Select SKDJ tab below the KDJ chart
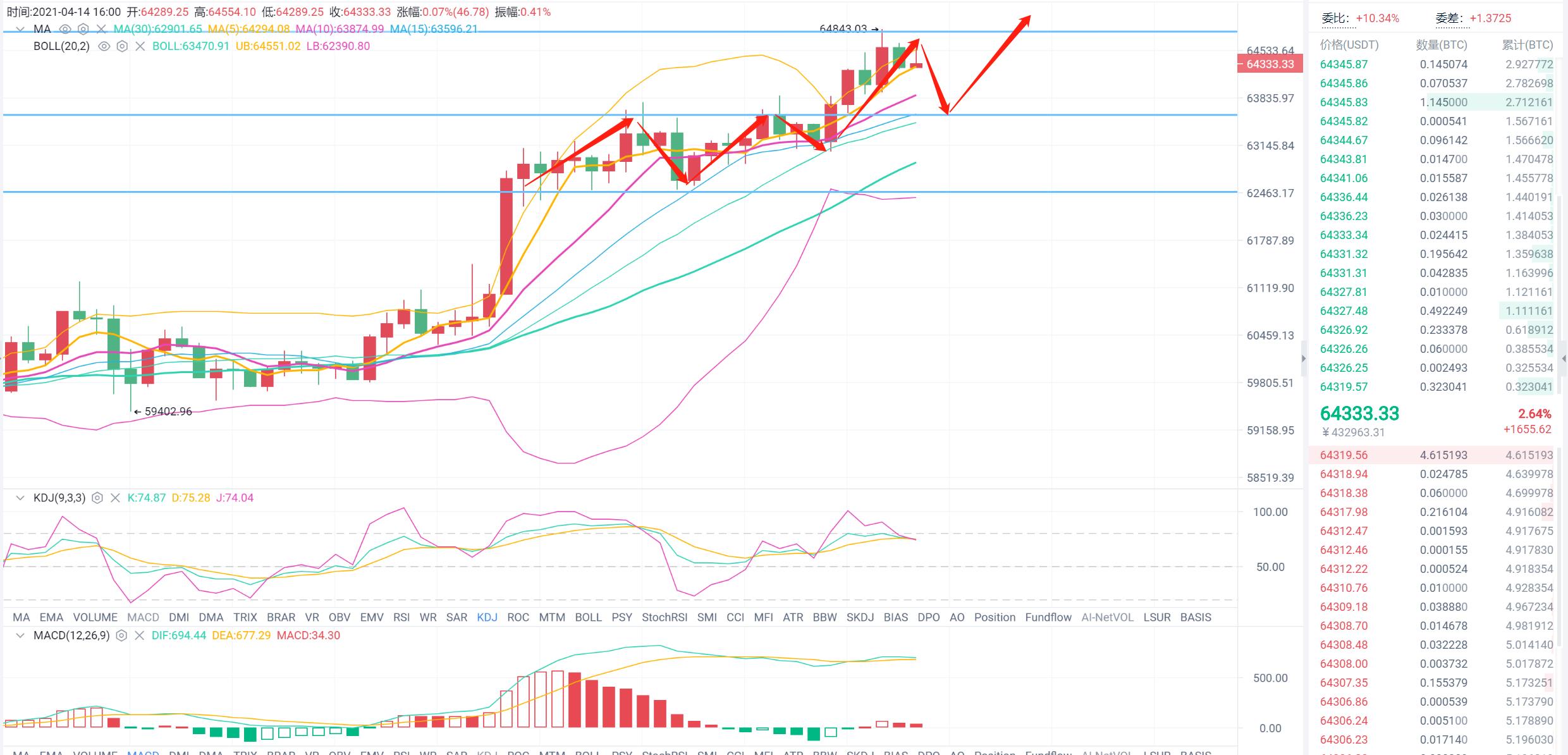Viewport: 1568px width, 755px height. click(x=860, y=617)
